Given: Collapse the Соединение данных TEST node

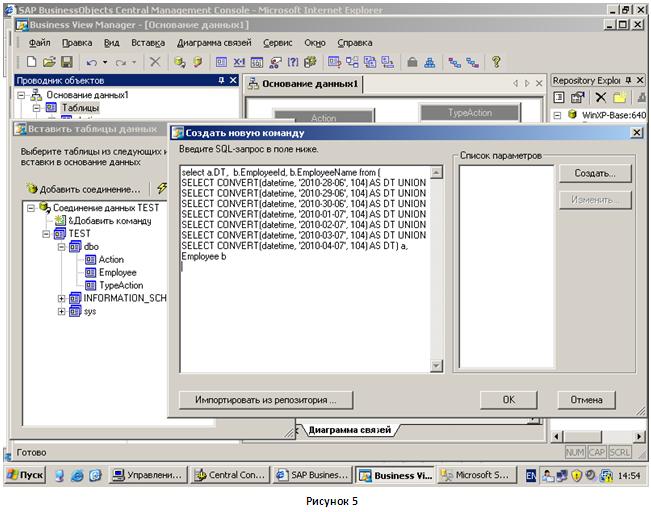Looking at the screenshot, I should pyautogui.click(x=31, y=208).
